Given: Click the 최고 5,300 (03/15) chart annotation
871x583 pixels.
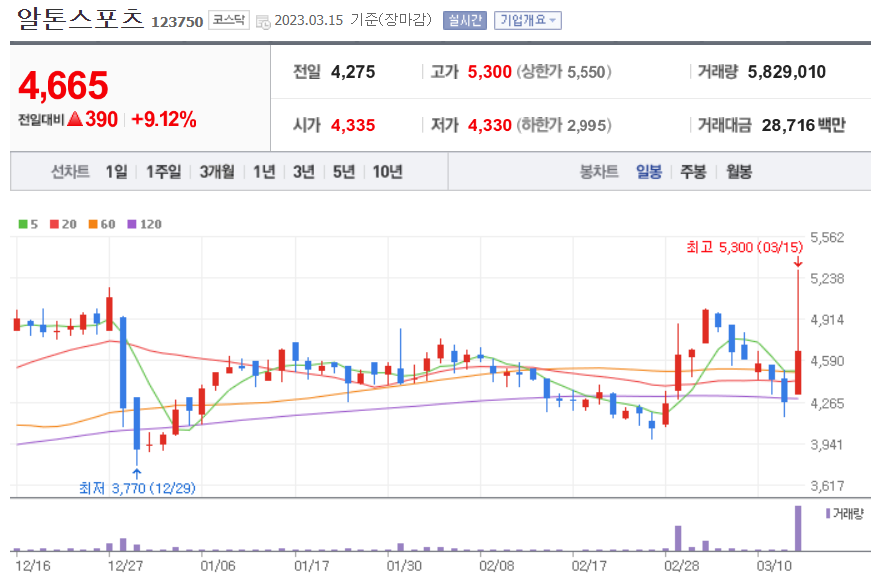Looking at the screenshot, I should 745,247.
